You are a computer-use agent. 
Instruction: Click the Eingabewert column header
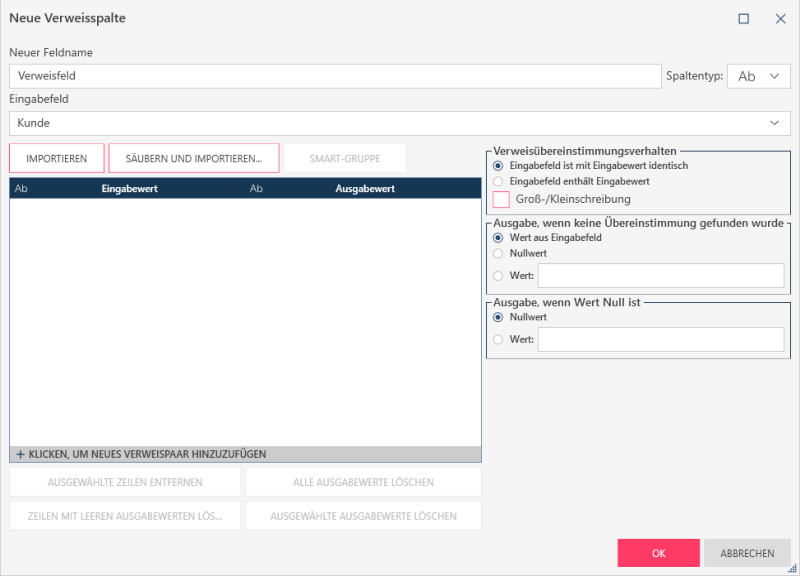130,188
